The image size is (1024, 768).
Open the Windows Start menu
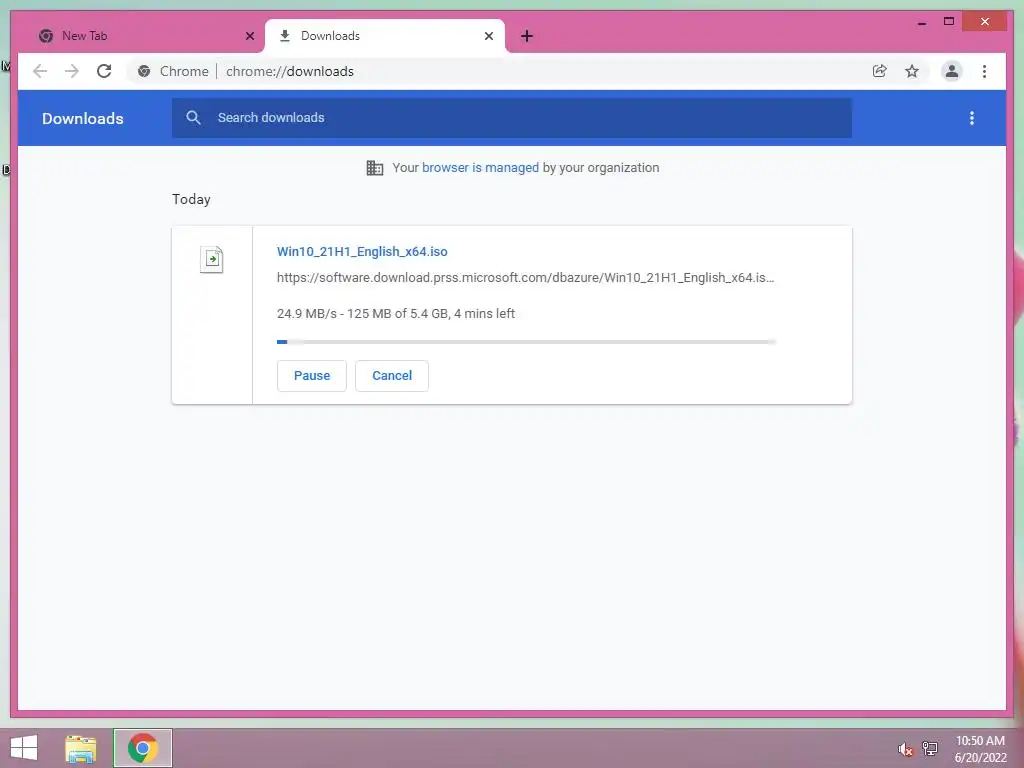[x=24, y=748]
